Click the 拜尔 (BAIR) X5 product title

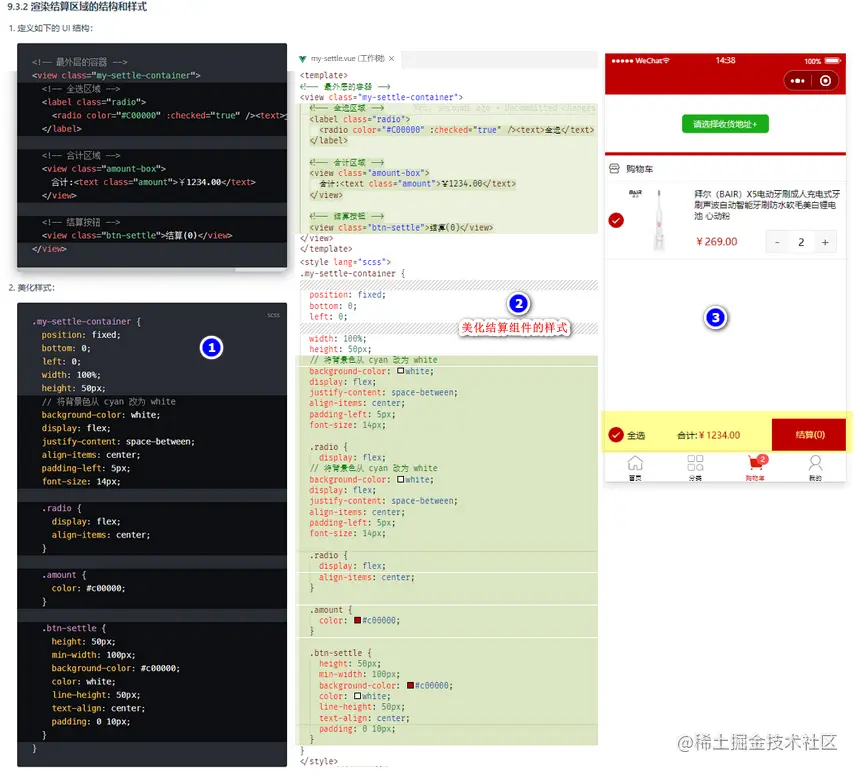click(767, 205)
